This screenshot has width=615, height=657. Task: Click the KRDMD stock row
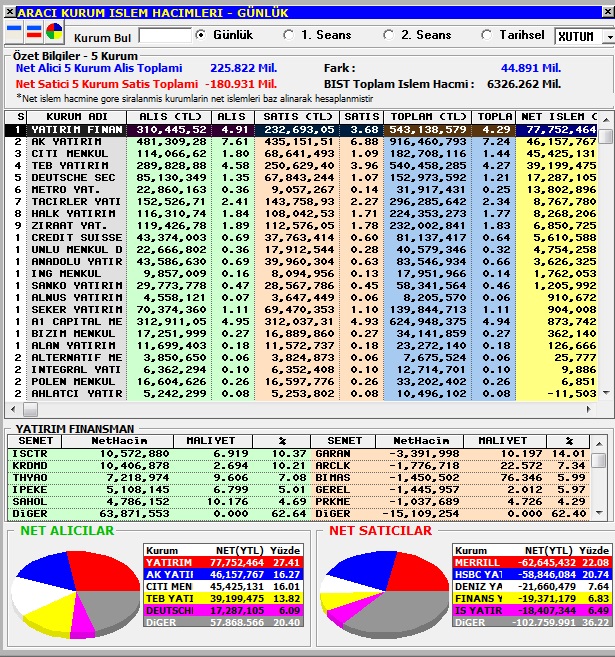tap(159, 466)
